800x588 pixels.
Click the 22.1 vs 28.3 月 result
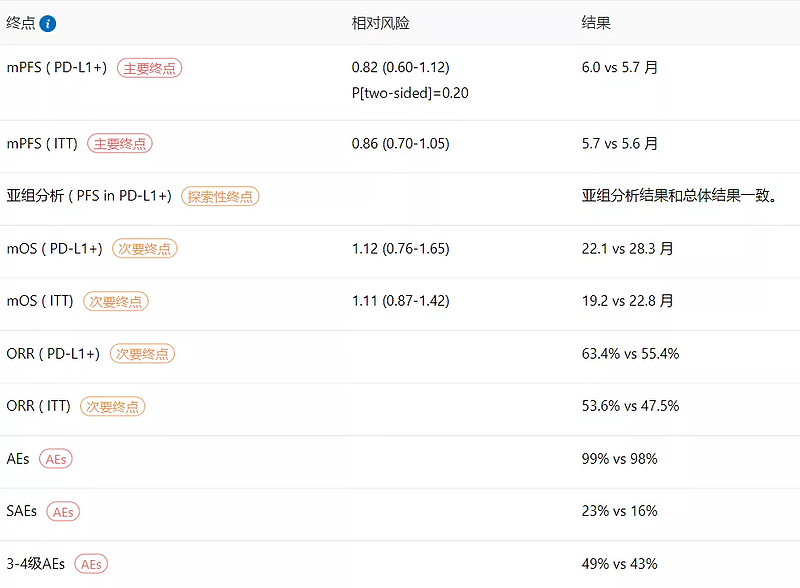pos(627,249)
